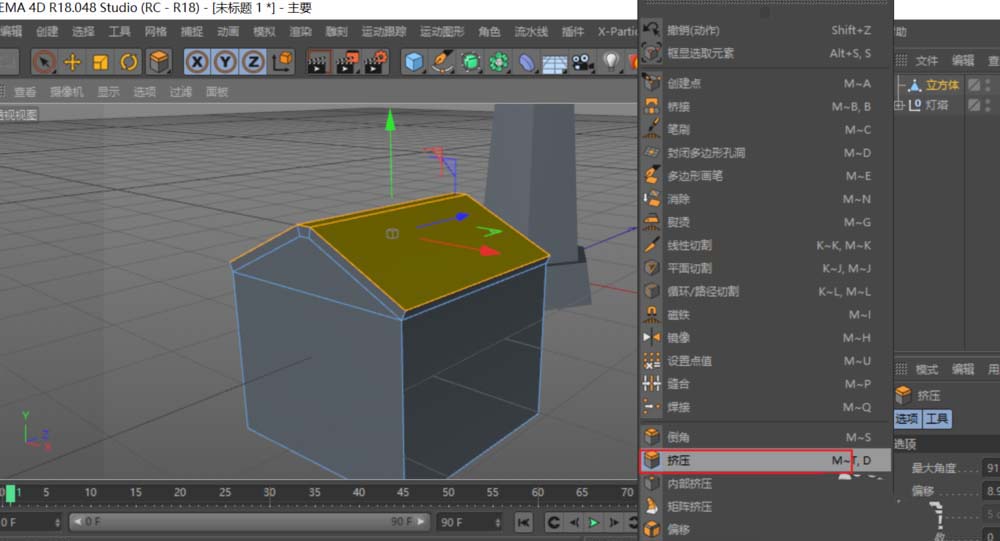Image resolution: width=1000 pixels, height=541 pixels.
Task: Click layer box of 灯塔 row
Action: (974, 105)
